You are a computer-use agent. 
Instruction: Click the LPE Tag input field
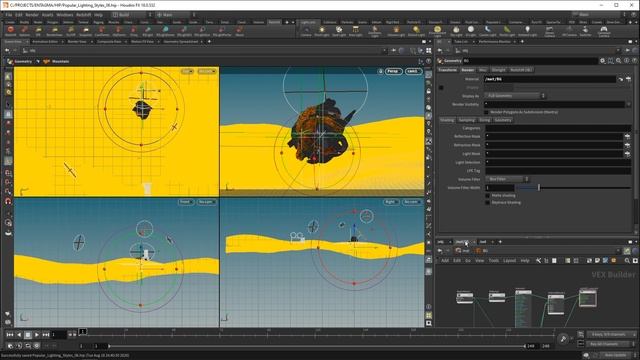point(558,171)
